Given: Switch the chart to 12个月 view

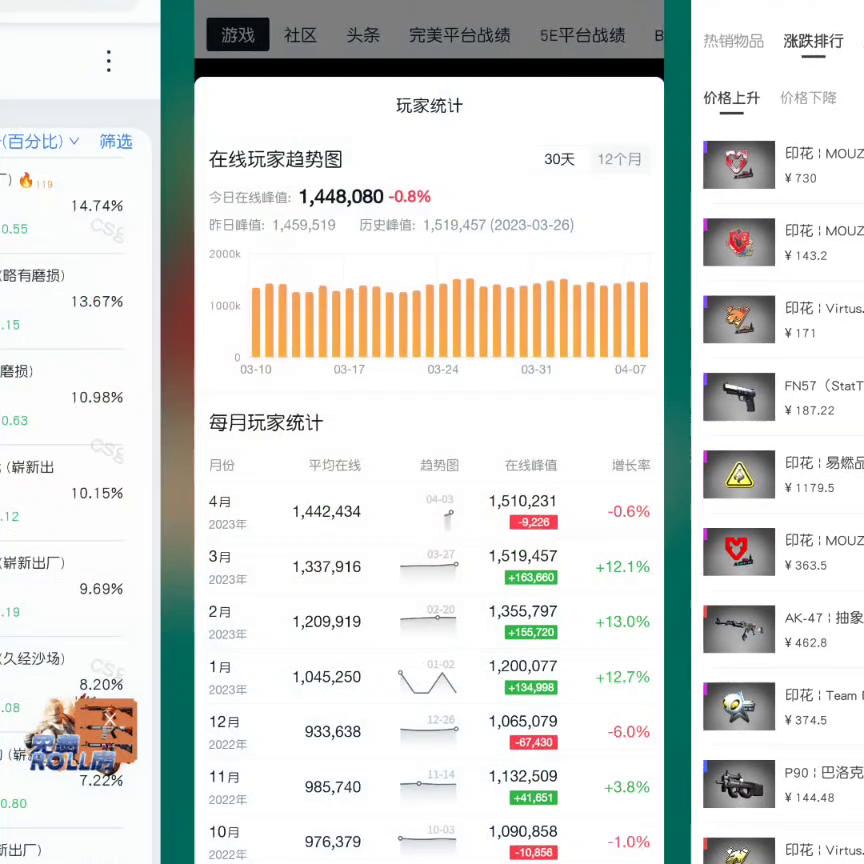Looking at the screenshot, I should (x=619, y=159).
